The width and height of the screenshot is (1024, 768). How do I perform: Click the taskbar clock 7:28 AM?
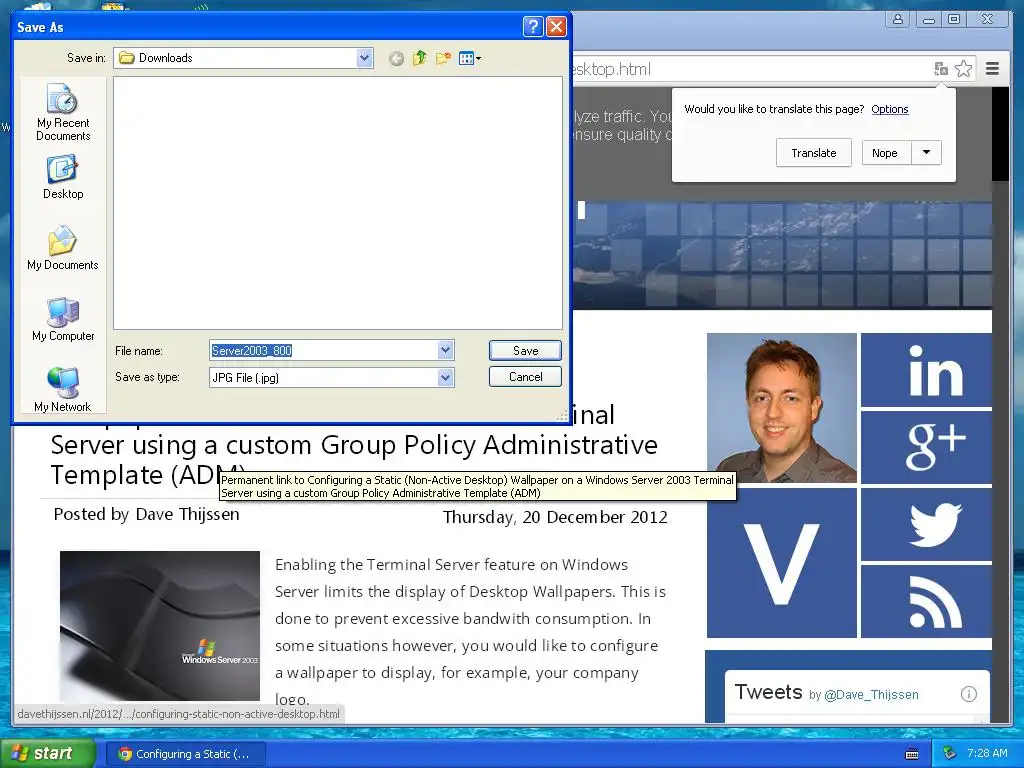pos(987,754)
